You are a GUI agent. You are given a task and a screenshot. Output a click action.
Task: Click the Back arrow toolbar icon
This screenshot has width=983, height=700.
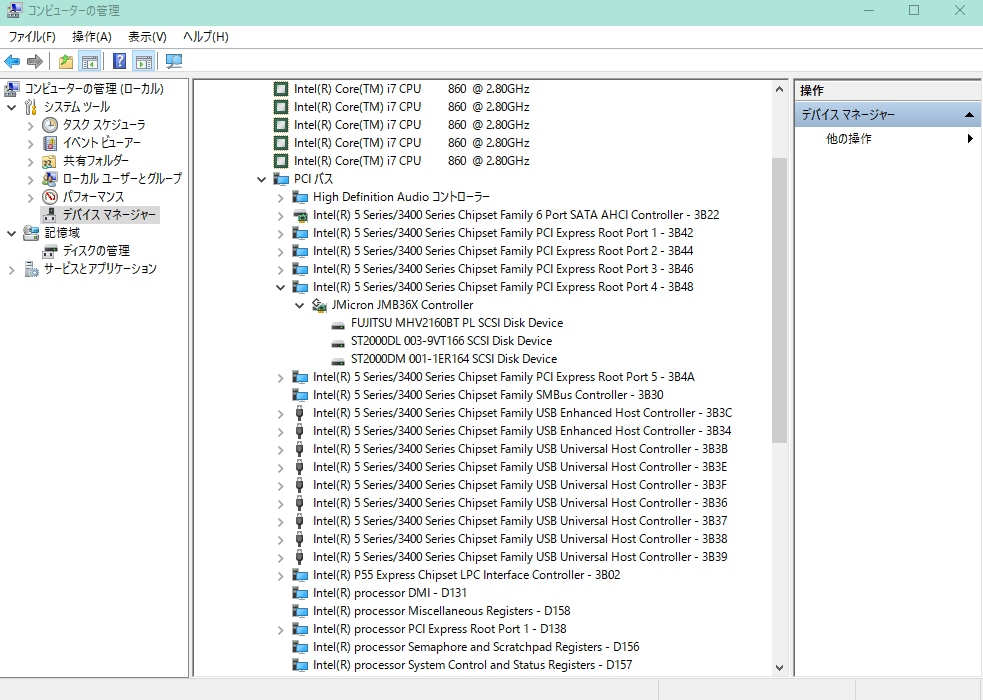[x=12, y=62]
